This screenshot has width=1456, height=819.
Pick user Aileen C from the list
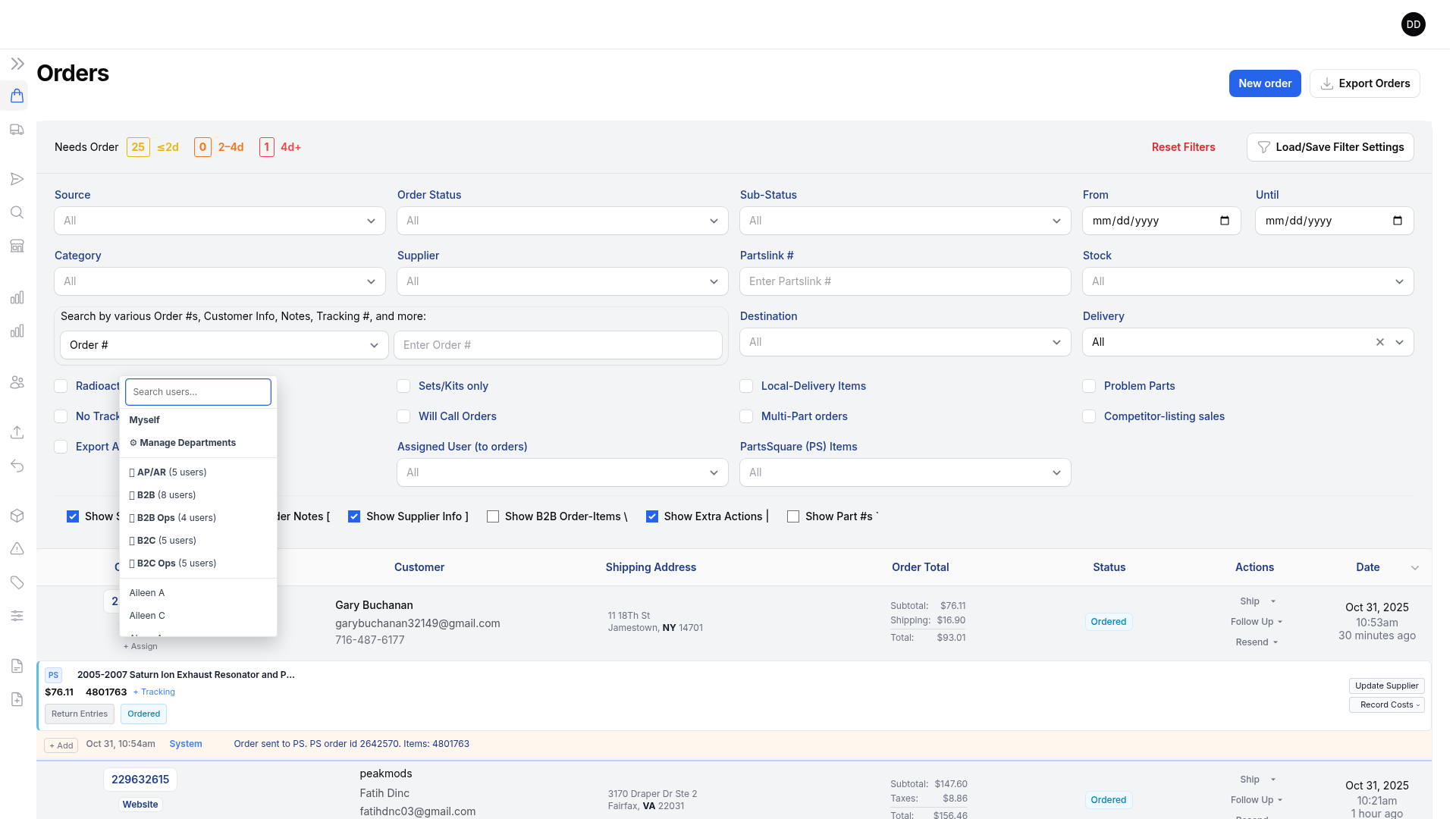[198, 616]
